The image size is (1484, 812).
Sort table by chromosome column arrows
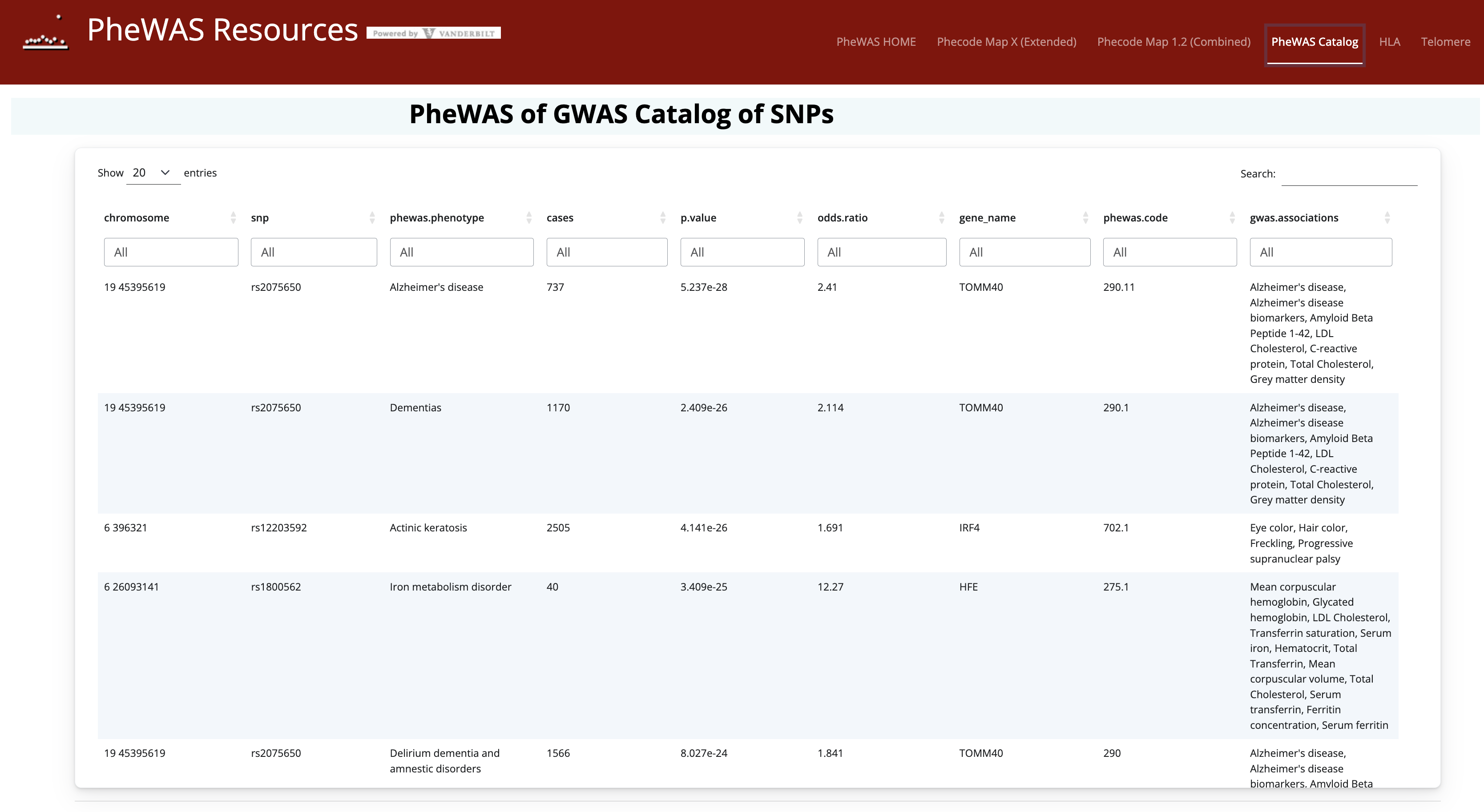point(233,218)
